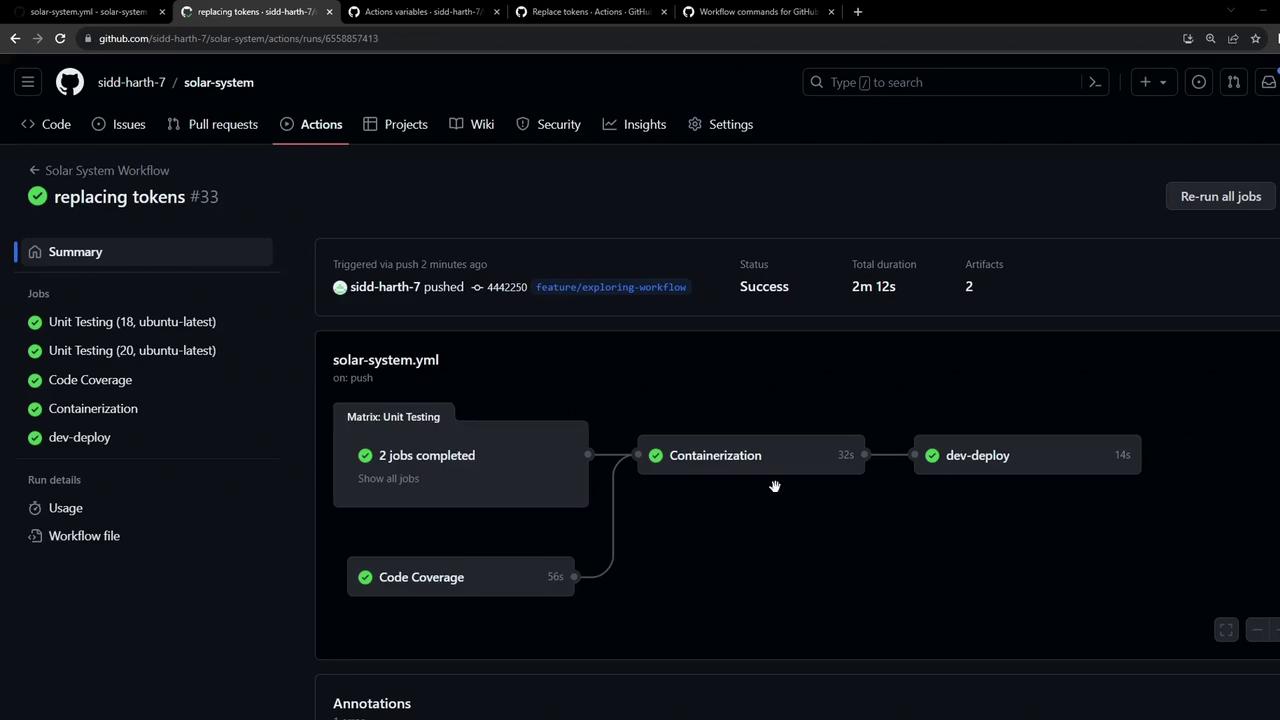
Task: Open the Settings repository tab
Action: pos(721,124)
